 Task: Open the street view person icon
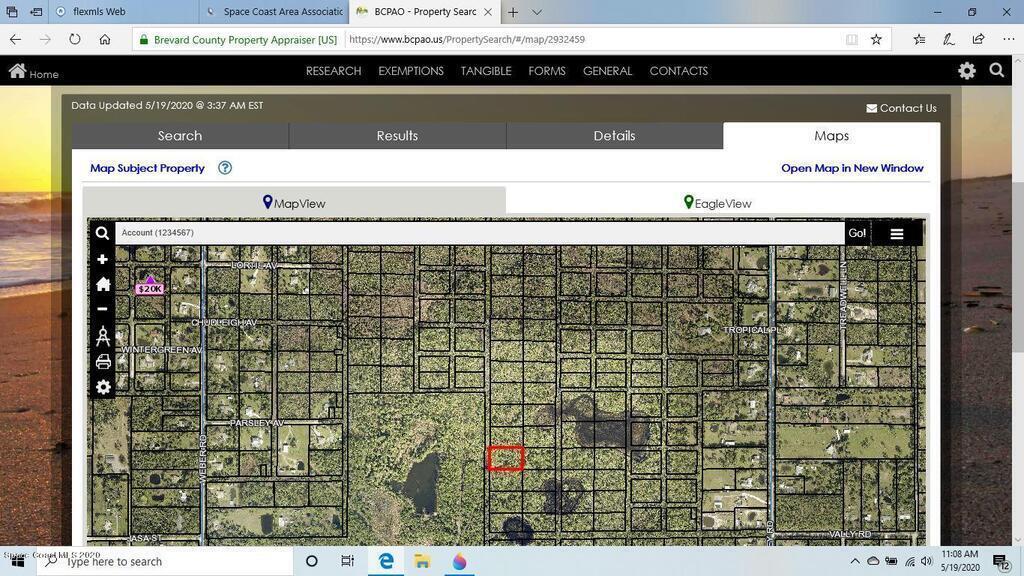[102, 336]
